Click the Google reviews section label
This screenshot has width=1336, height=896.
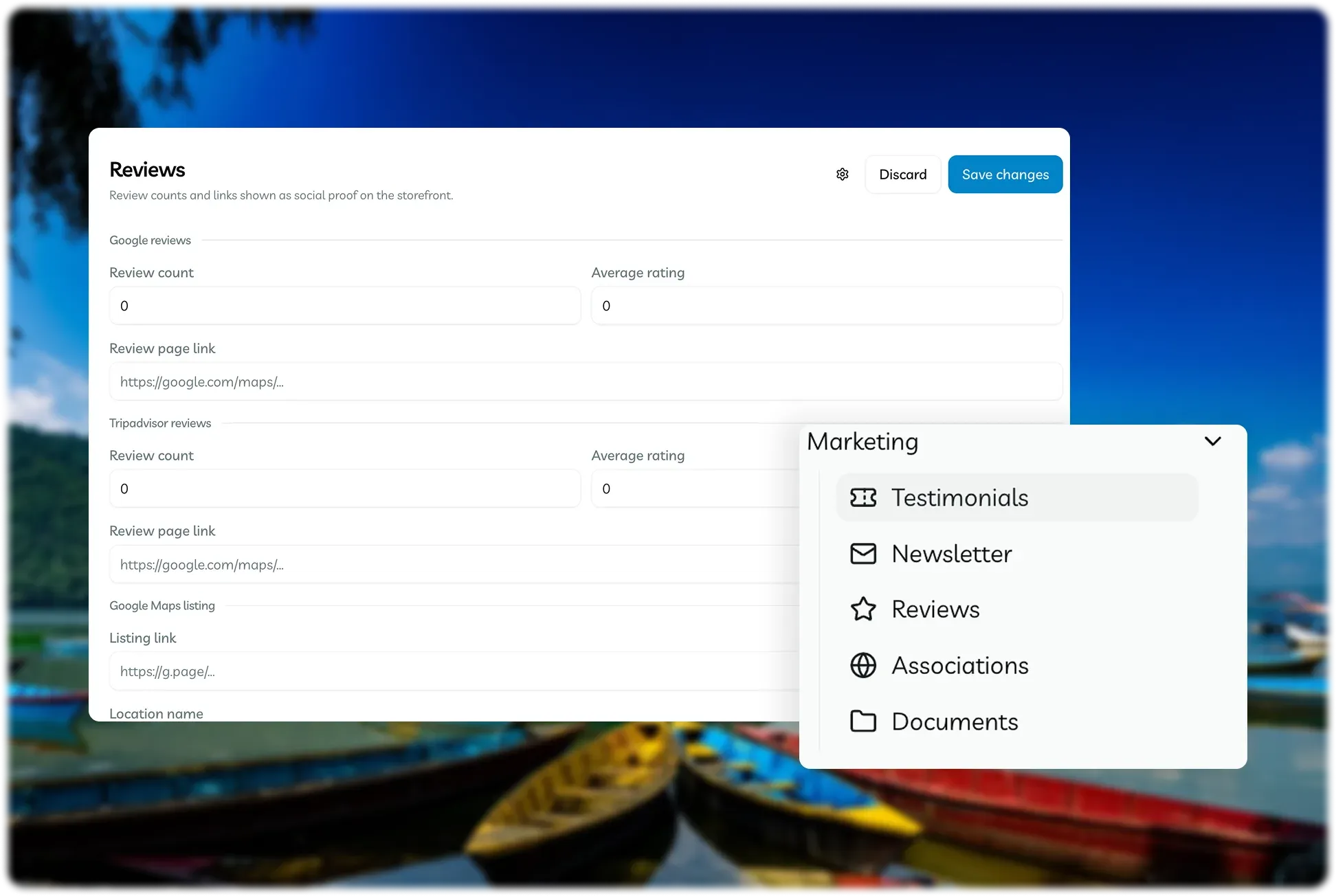(x=150, y=240)
